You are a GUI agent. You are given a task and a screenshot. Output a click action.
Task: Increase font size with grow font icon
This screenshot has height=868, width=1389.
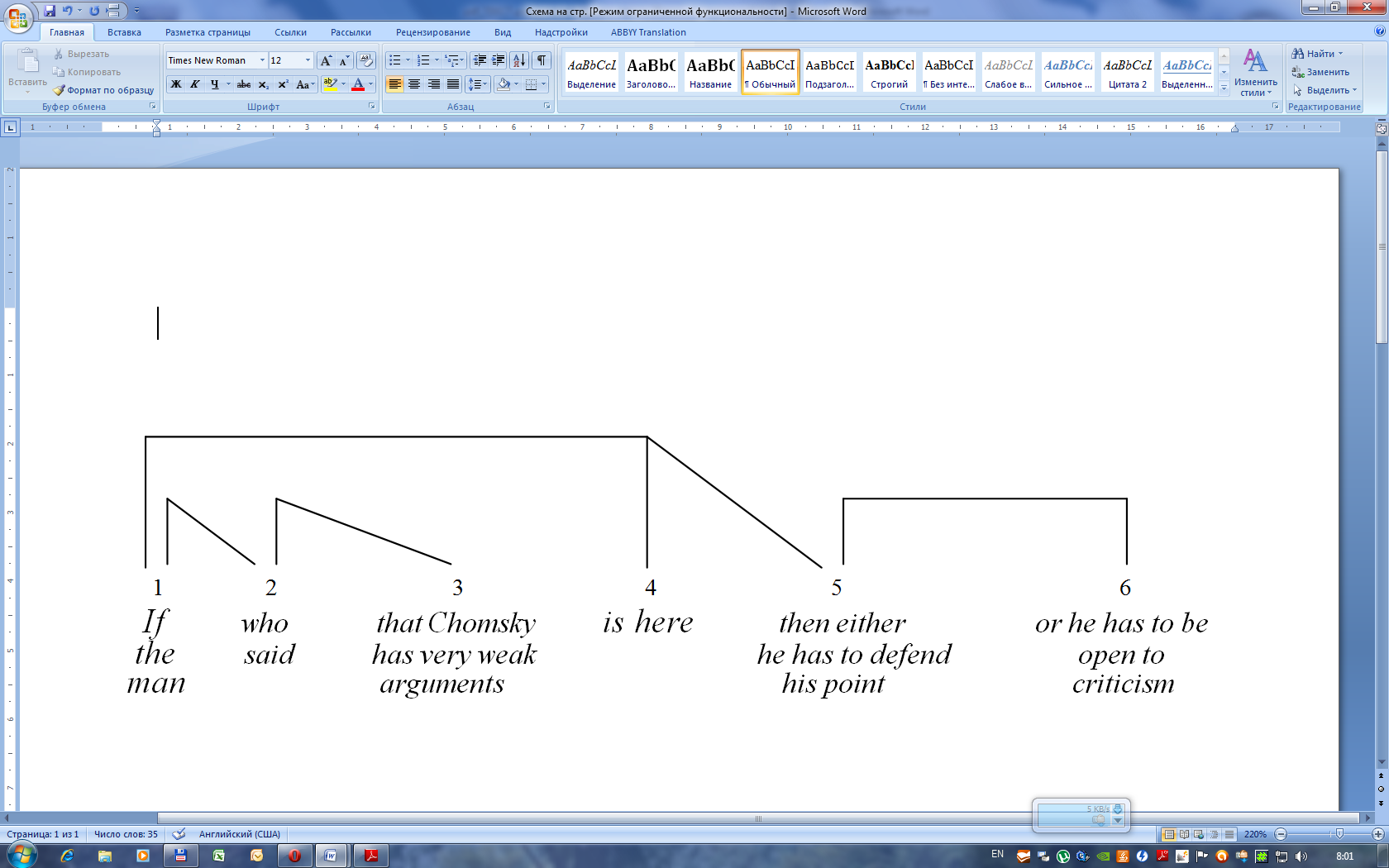(327, 60)
